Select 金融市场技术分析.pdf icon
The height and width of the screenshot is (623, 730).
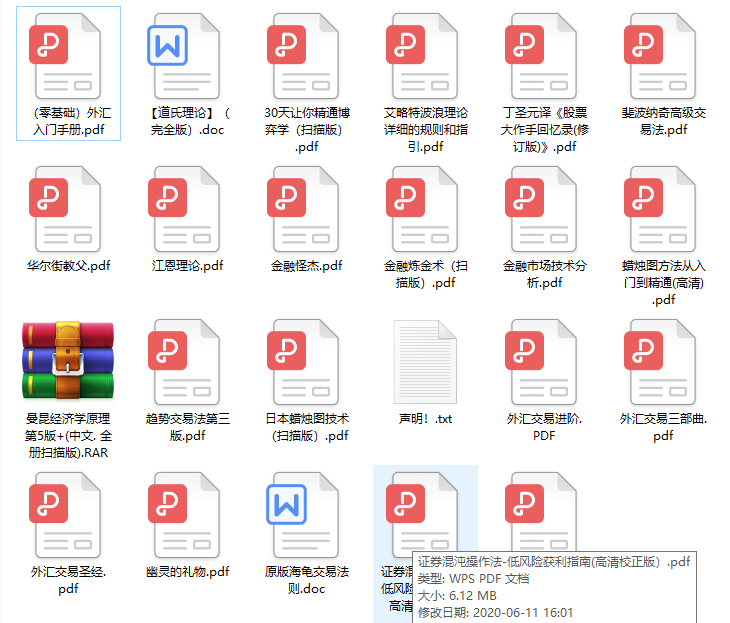click(x=541, y=209)
